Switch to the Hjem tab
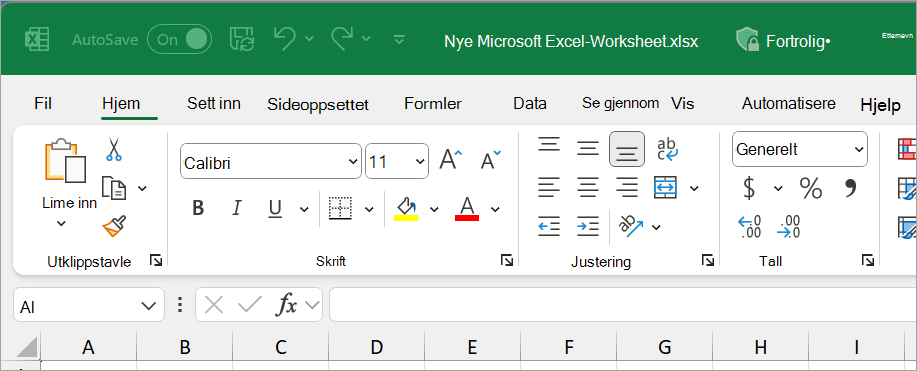The height and width of the screenshot is (371, 917). [121, 104]
